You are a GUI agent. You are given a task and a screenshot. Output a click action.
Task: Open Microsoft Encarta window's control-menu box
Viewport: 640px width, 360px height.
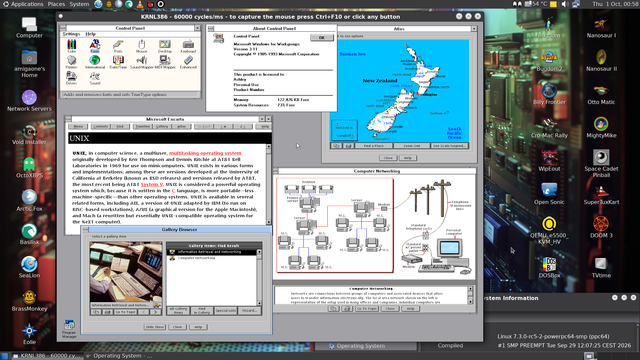pyautogui.click(x=68, y=119)
